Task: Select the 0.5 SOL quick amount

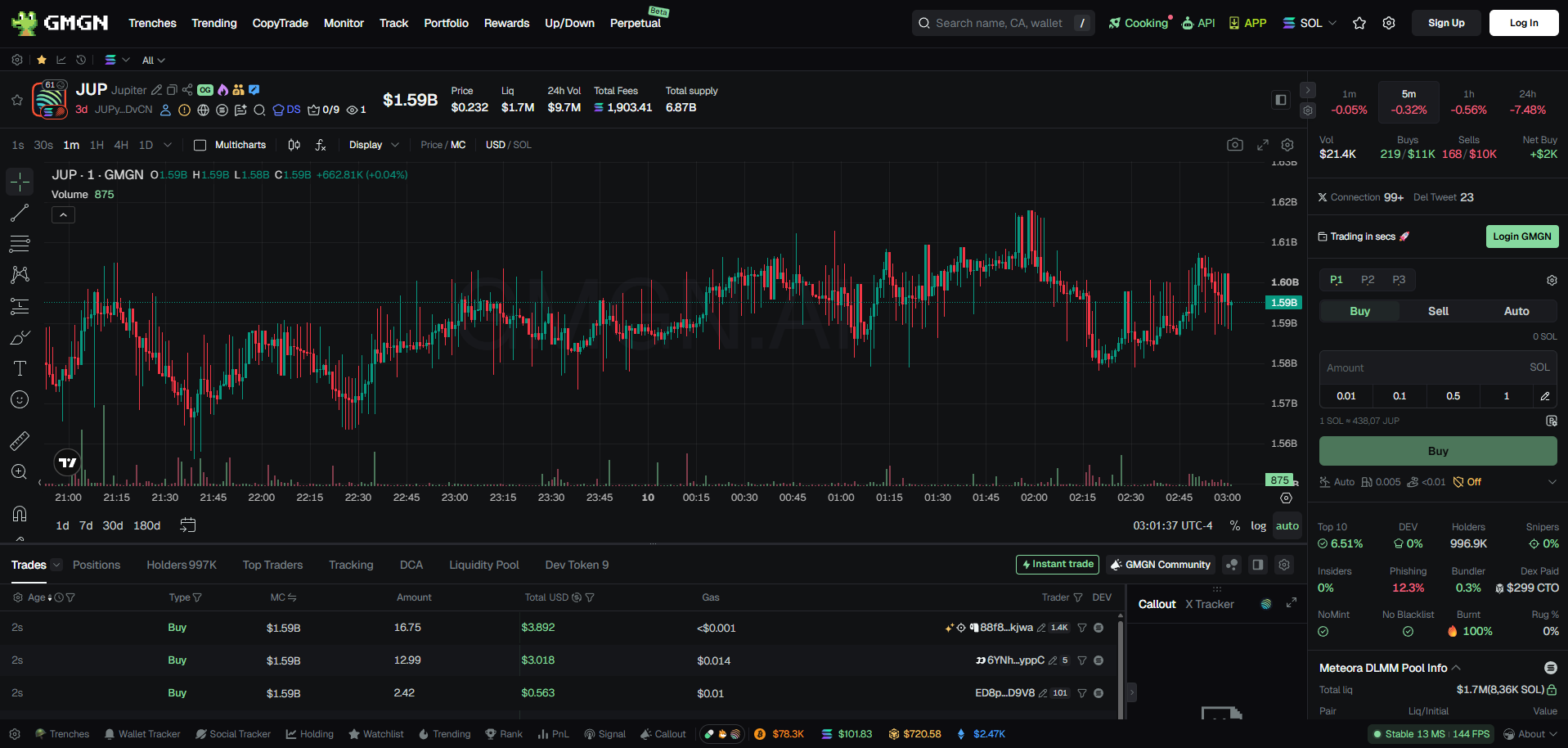Action: pos(1453,396)
